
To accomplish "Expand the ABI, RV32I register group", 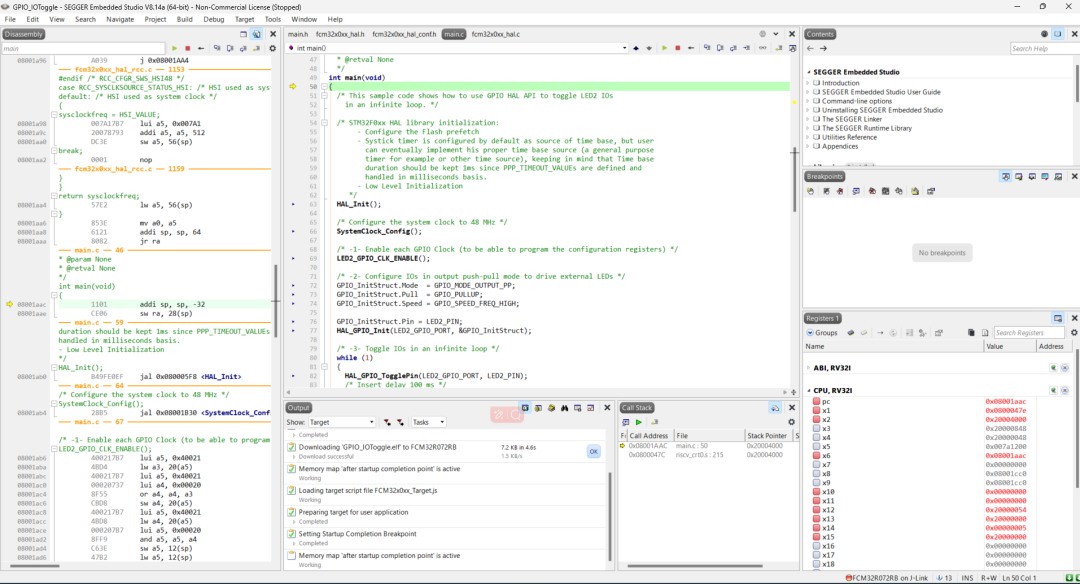I will tap(809, 367).
